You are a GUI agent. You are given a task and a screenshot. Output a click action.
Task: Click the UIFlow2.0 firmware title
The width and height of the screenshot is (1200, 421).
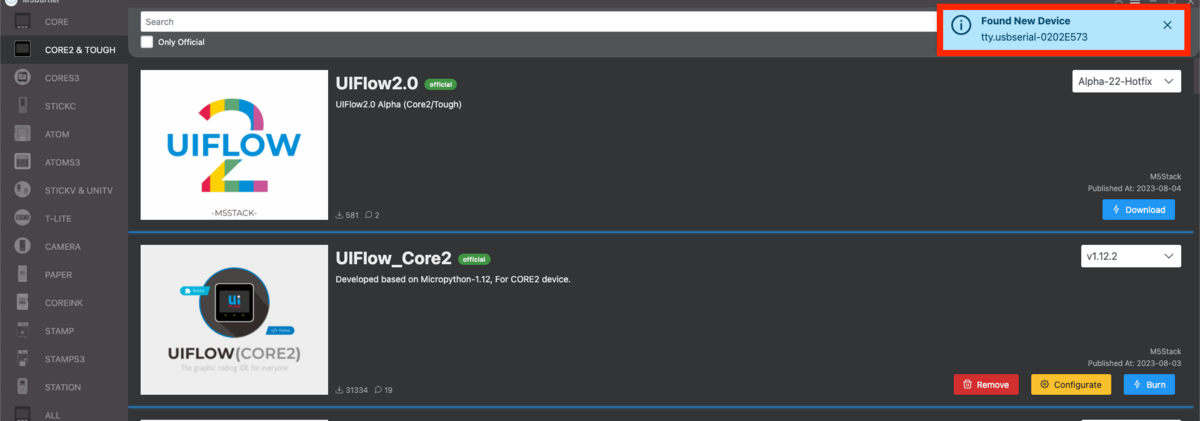376,84
